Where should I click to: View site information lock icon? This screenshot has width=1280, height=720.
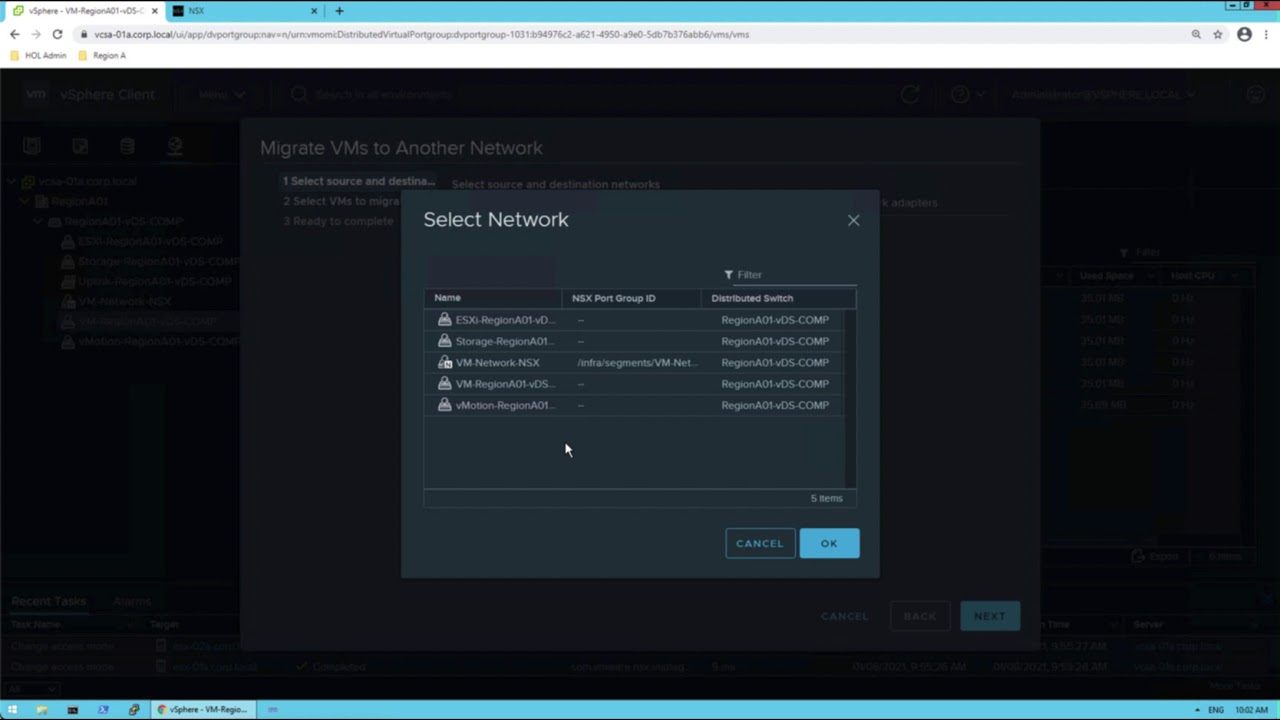(84, 34)
